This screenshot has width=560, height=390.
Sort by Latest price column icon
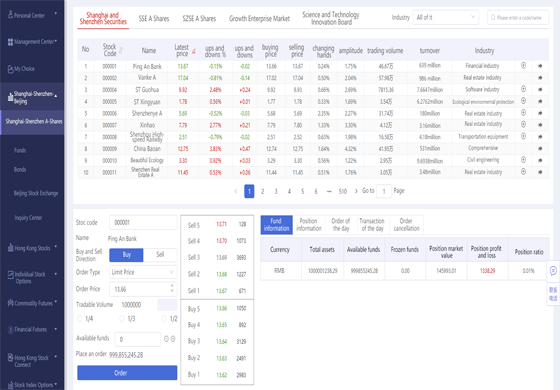(x=194, y=51)
